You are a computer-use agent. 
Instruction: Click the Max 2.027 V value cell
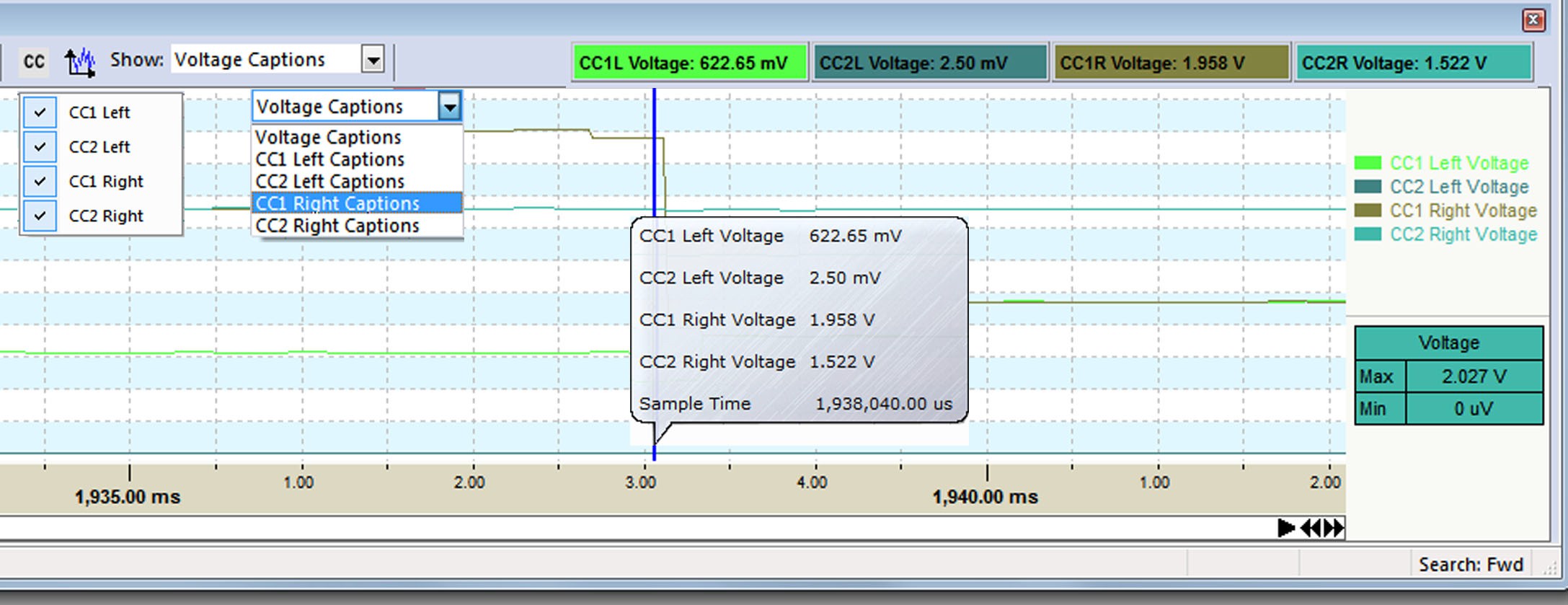(1474, 376)
